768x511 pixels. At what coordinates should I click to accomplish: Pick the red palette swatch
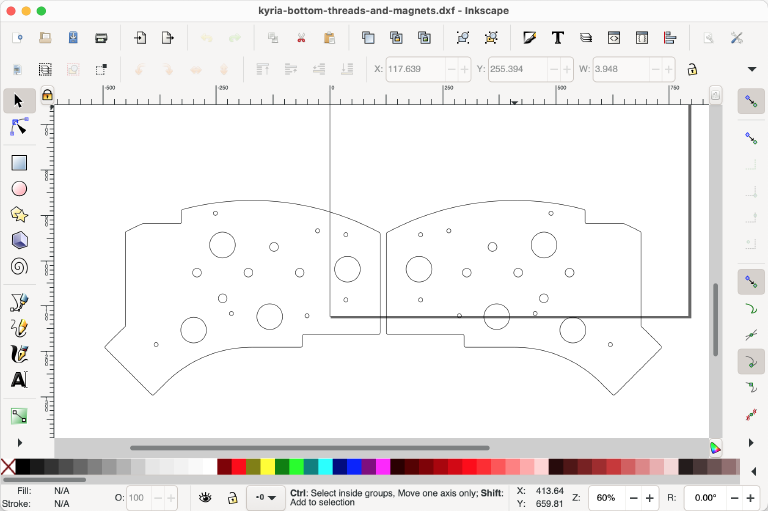point(239,467)
